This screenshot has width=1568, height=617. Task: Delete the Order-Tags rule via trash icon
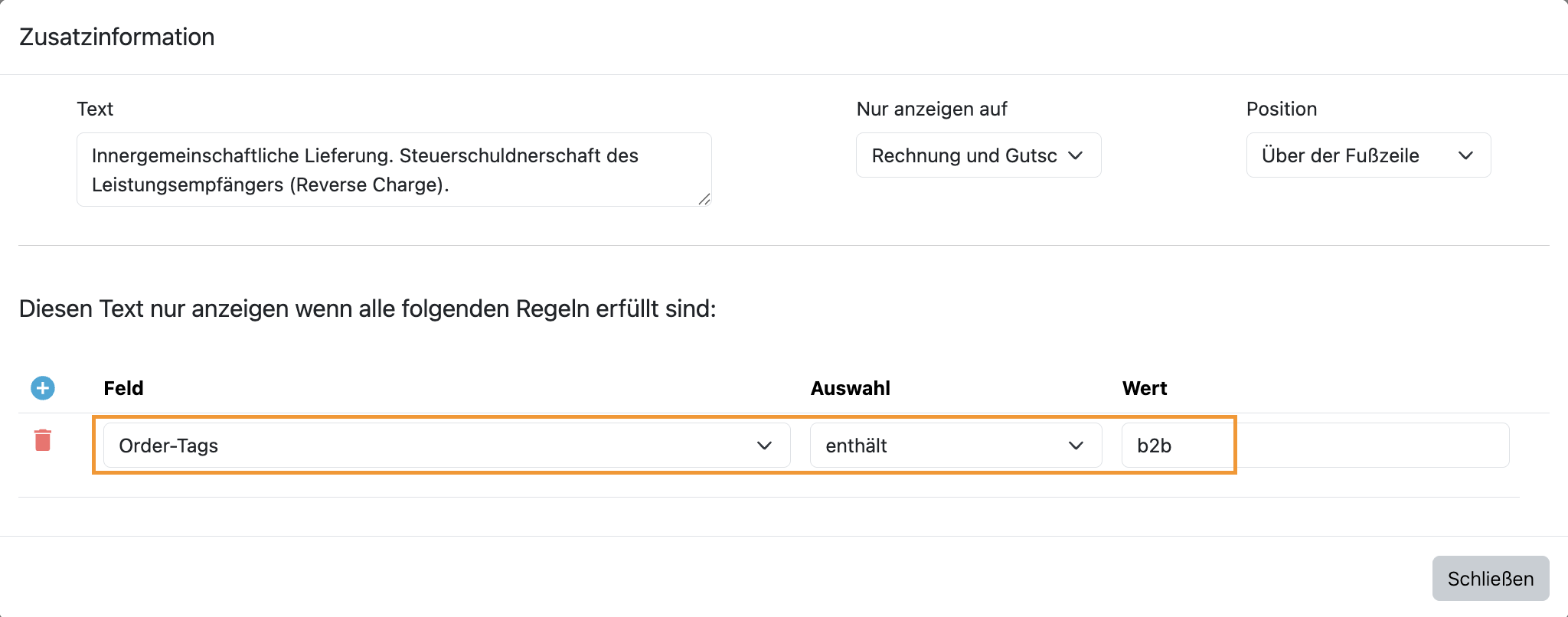pos(43,440)
